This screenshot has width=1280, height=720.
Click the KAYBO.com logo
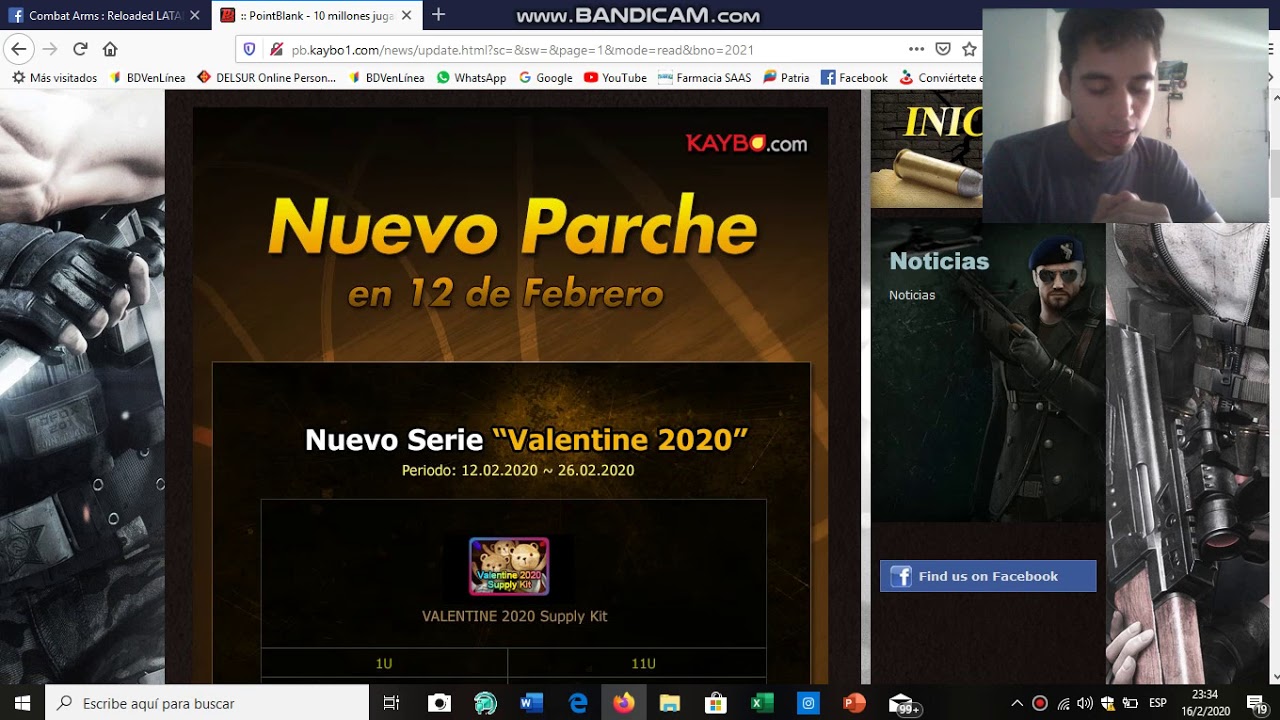click(746, 143)
